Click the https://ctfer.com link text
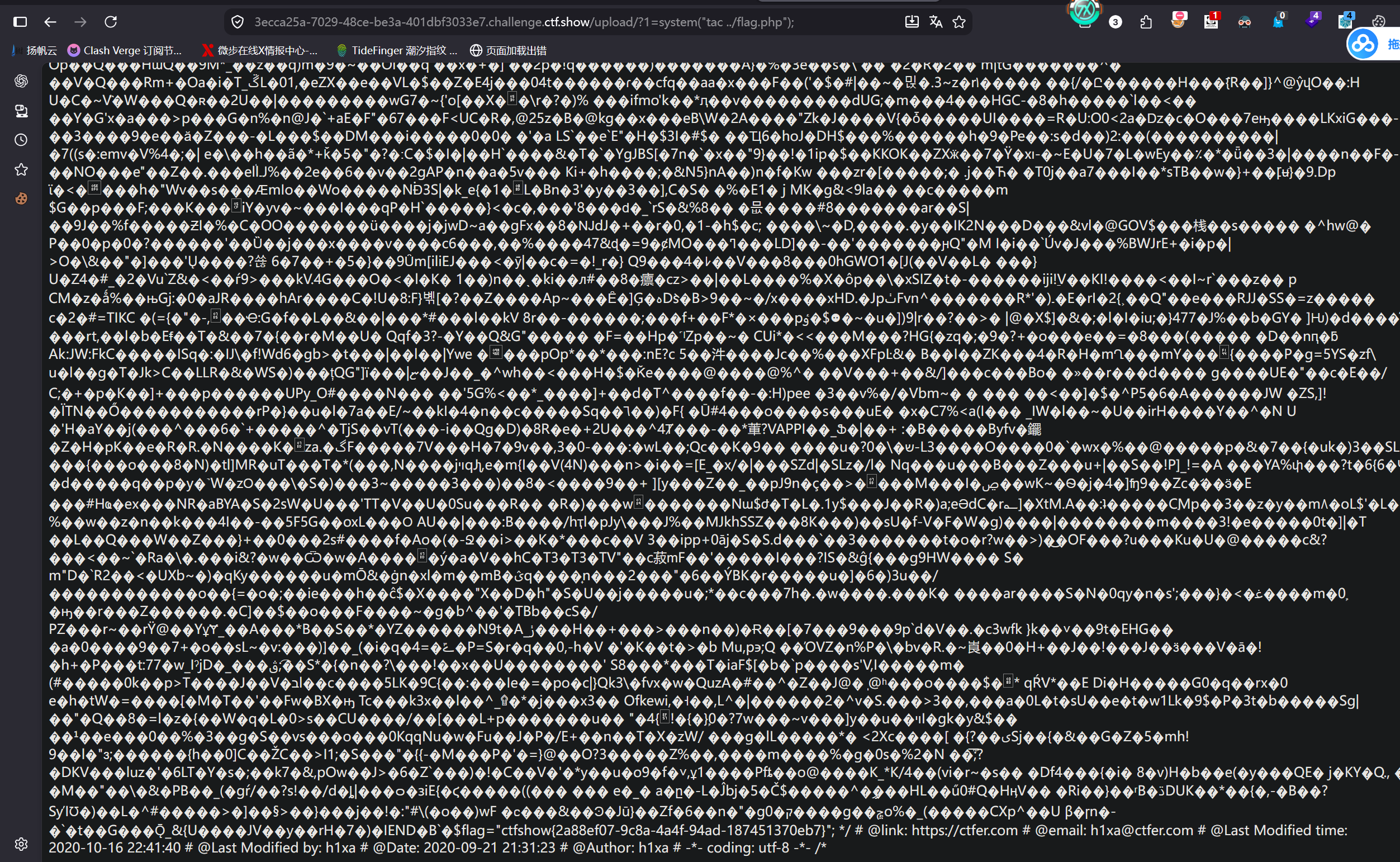Image resolution: width=1400 pixels, height=862 pixels. (x=965, y=830)
